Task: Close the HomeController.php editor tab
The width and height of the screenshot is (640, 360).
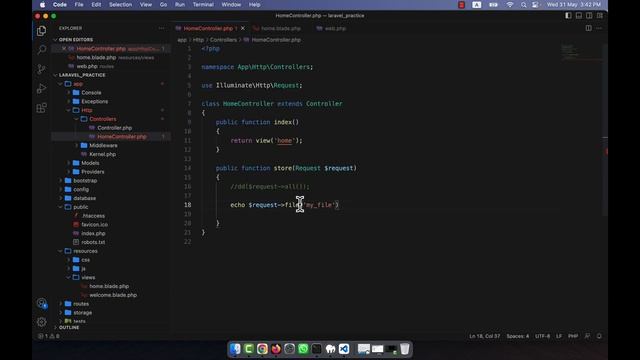Action: click(x=243, y=28)
